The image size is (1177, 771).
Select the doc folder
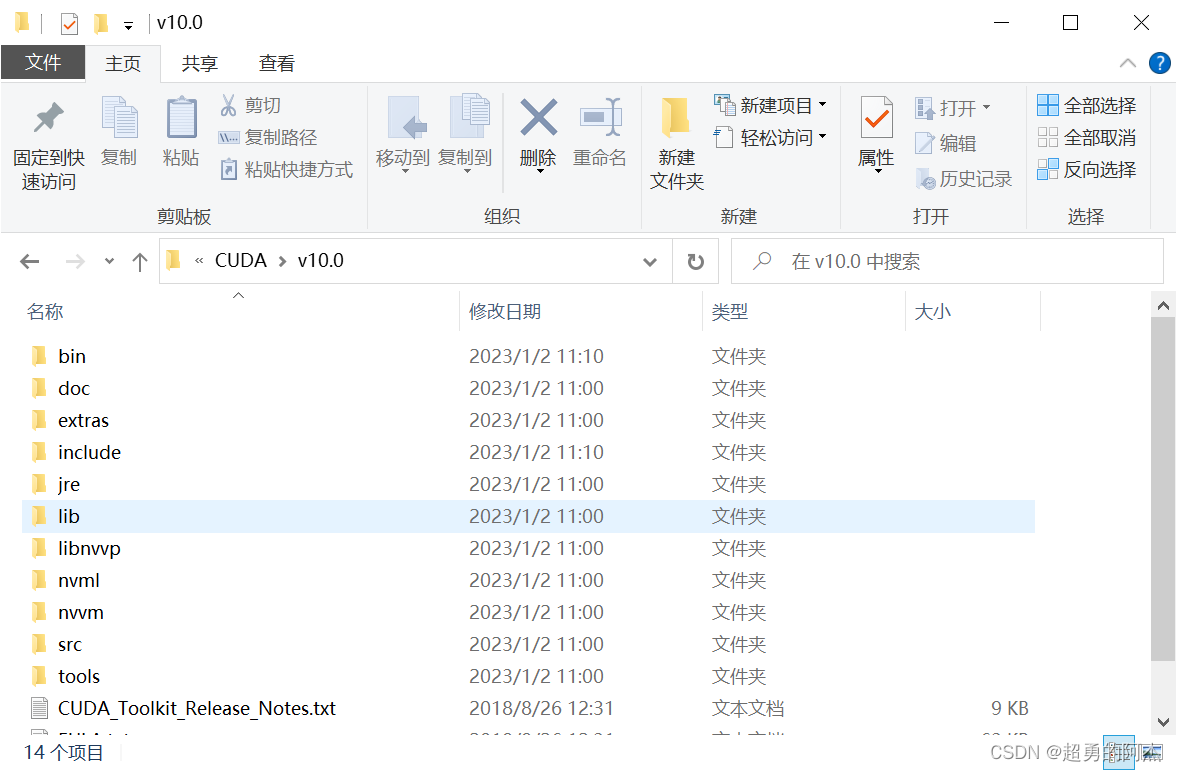tap(528, 388)
